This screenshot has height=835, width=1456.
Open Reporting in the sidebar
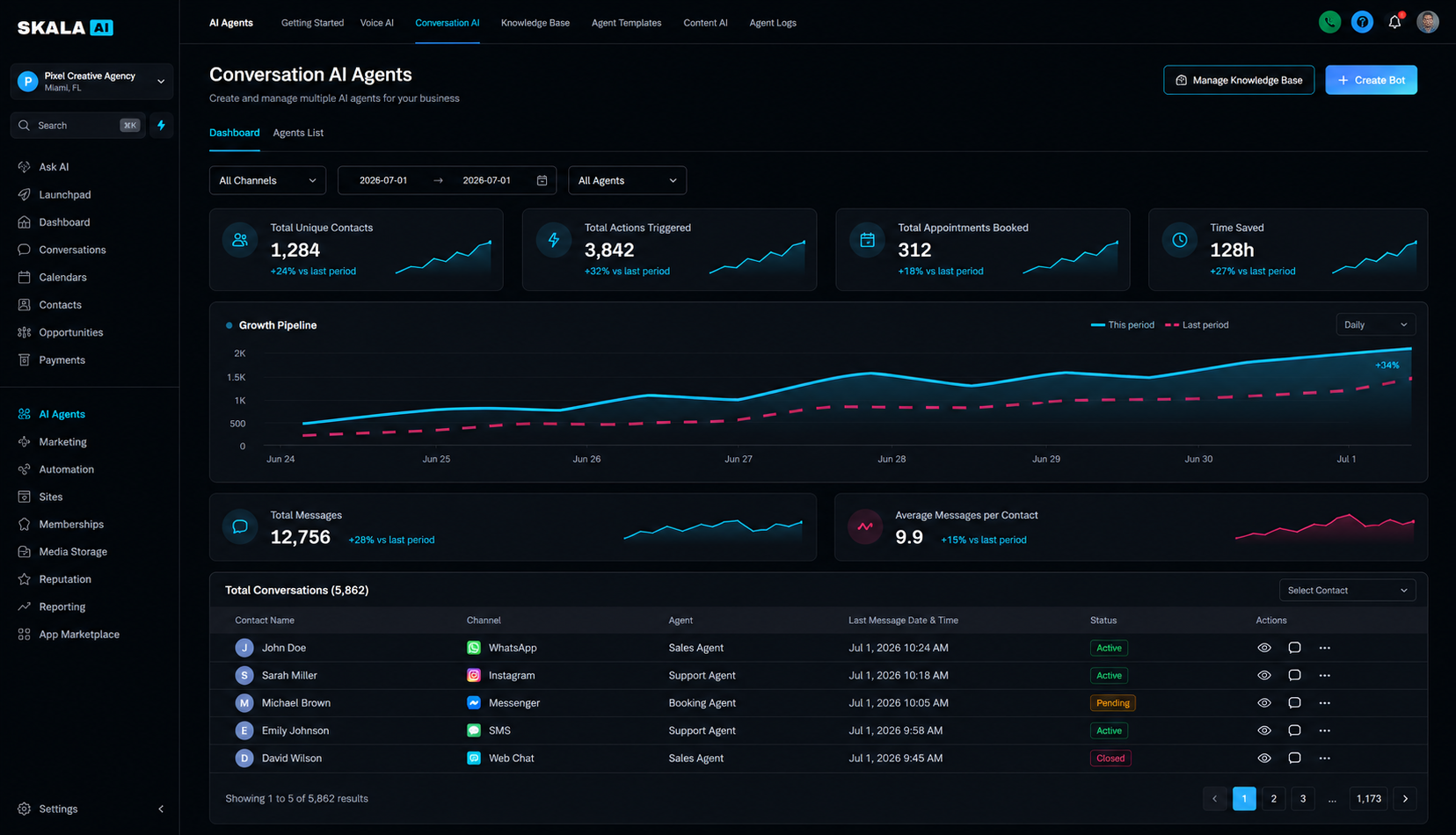[62, 606]
